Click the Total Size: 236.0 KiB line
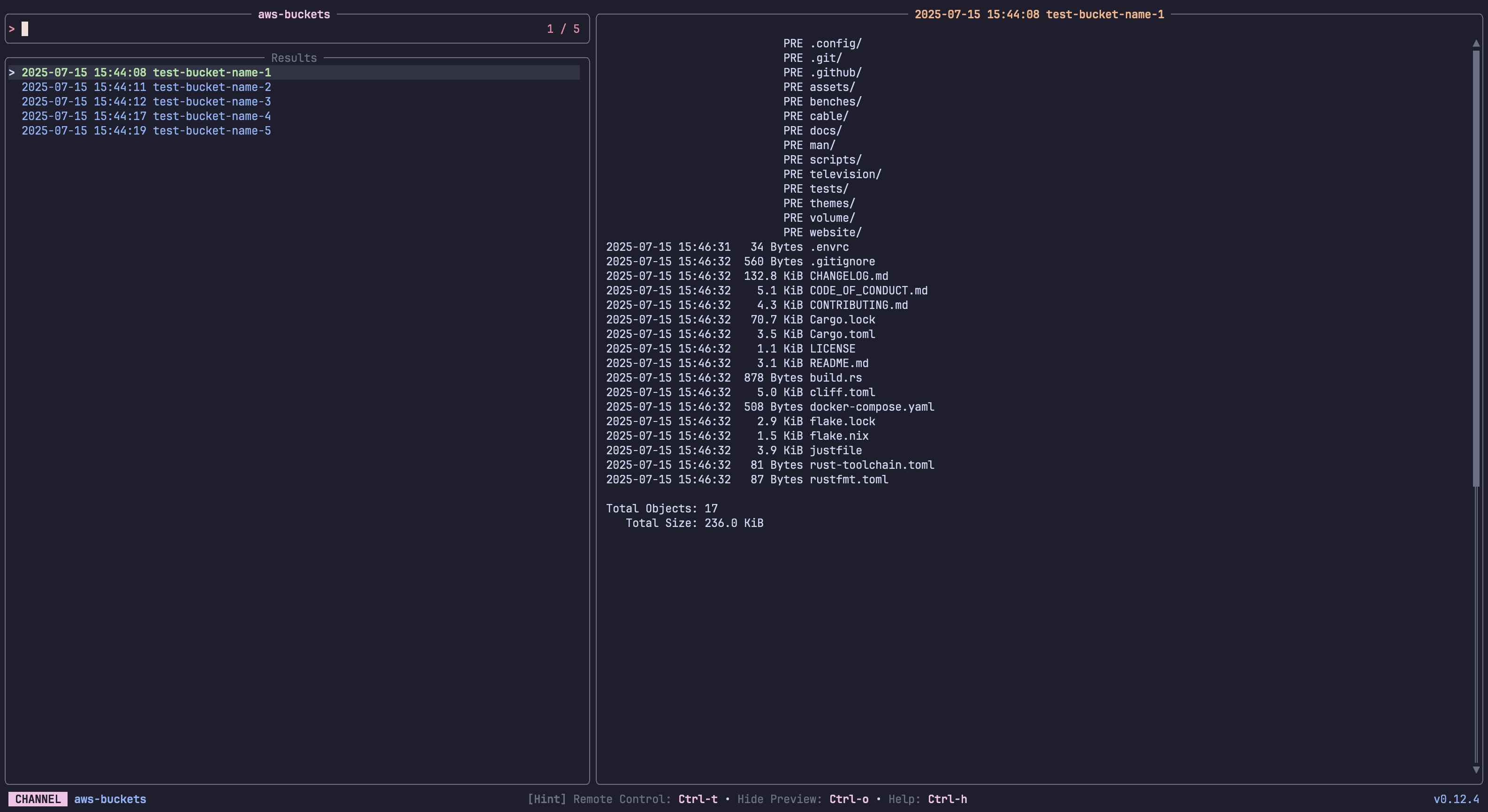This screenshot has width=1488, height=812. [694, 523]
